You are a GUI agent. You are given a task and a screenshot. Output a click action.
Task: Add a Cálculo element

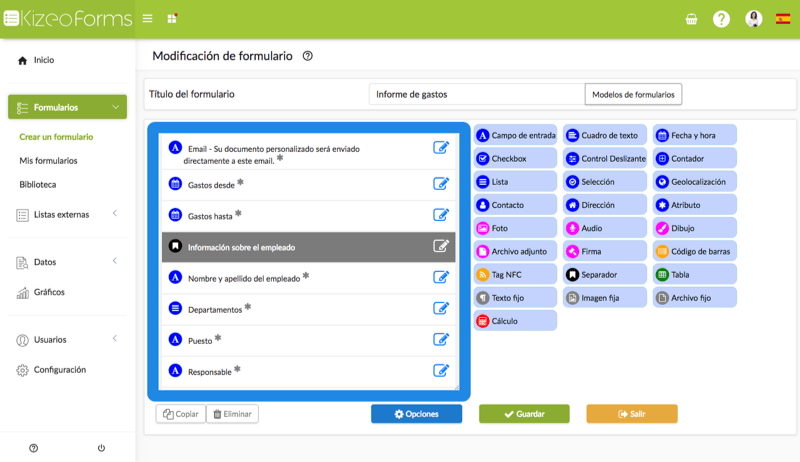pos(515,321)
